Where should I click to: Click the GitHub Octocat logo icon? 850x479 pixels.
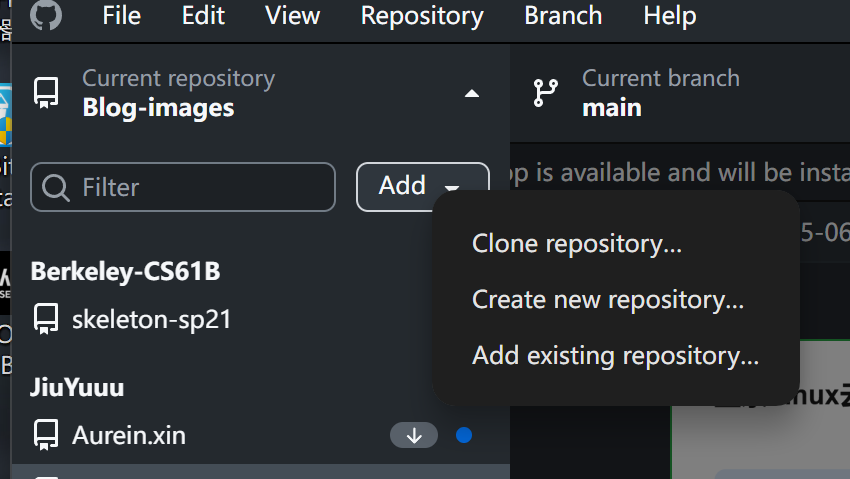tap(46, 15)
